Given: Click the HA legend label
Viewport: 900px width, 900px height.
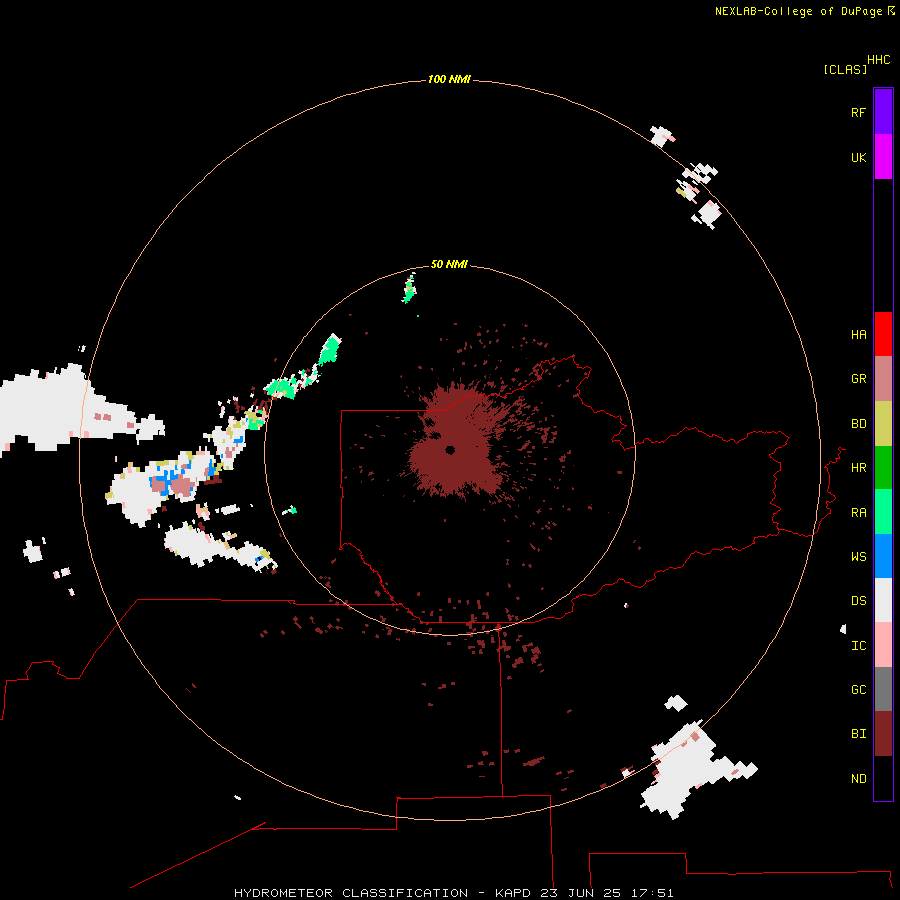Looking at the screenshot, I should pos(858,335).
